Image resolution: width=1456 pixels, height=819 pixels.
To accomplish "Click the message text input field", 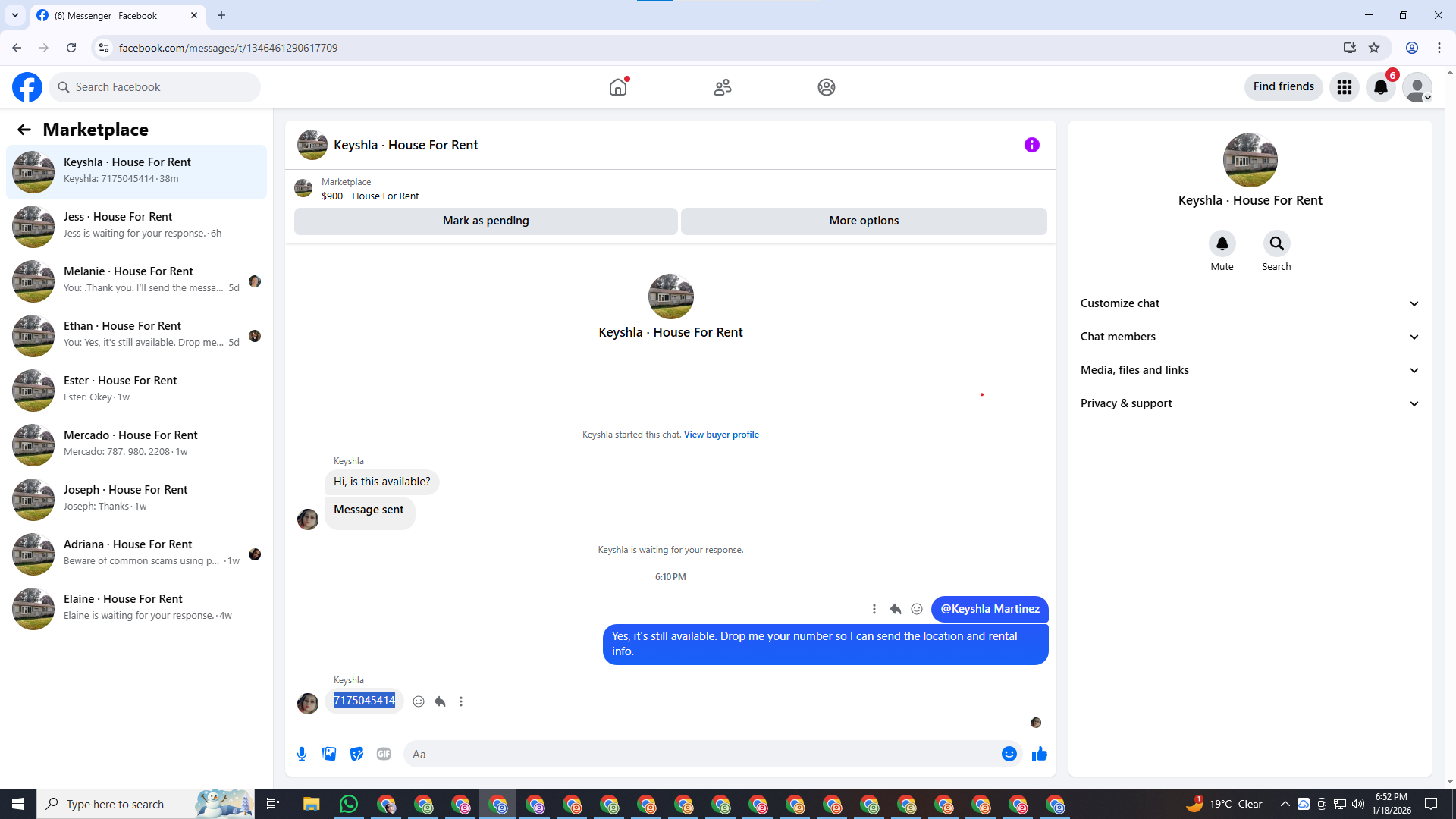I will point(698,754).
